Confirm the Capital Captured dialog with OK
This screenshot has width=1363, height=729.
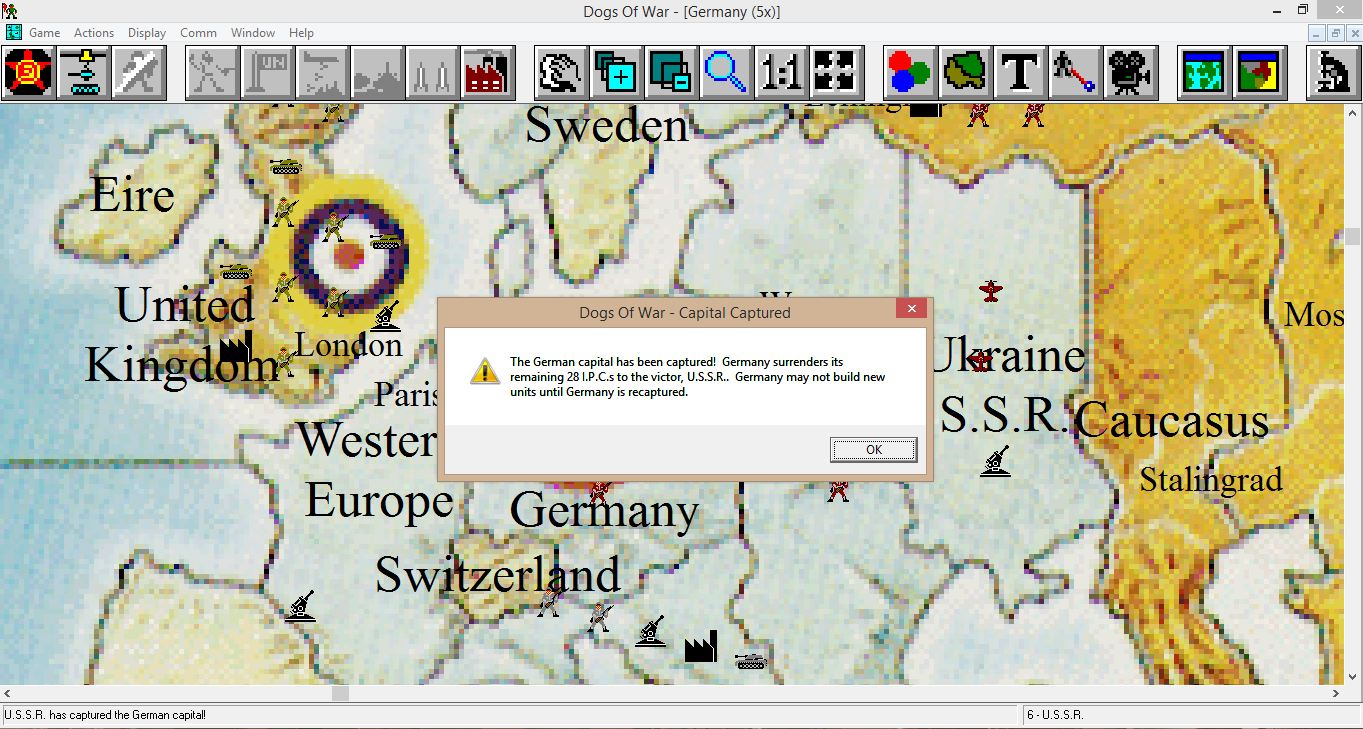point(873,450)
